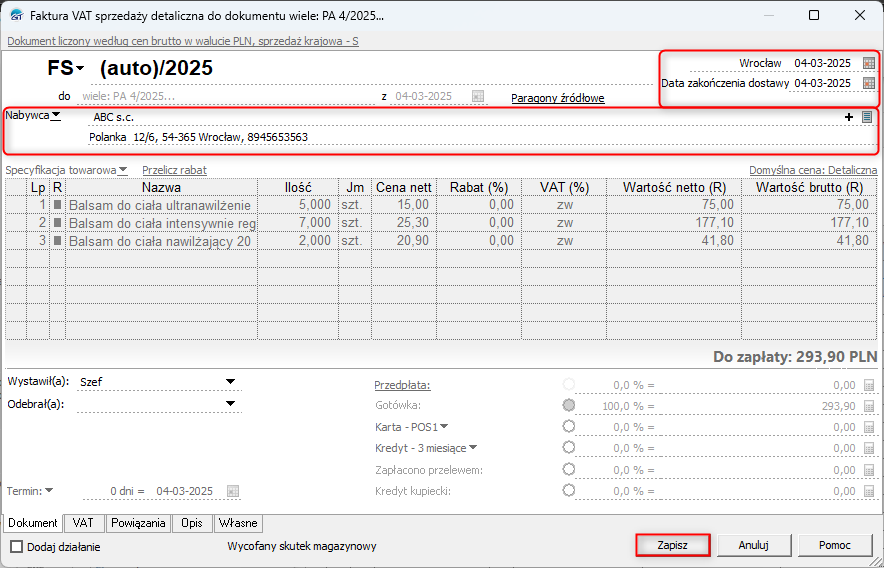Open the Powiązania tab

138,523
